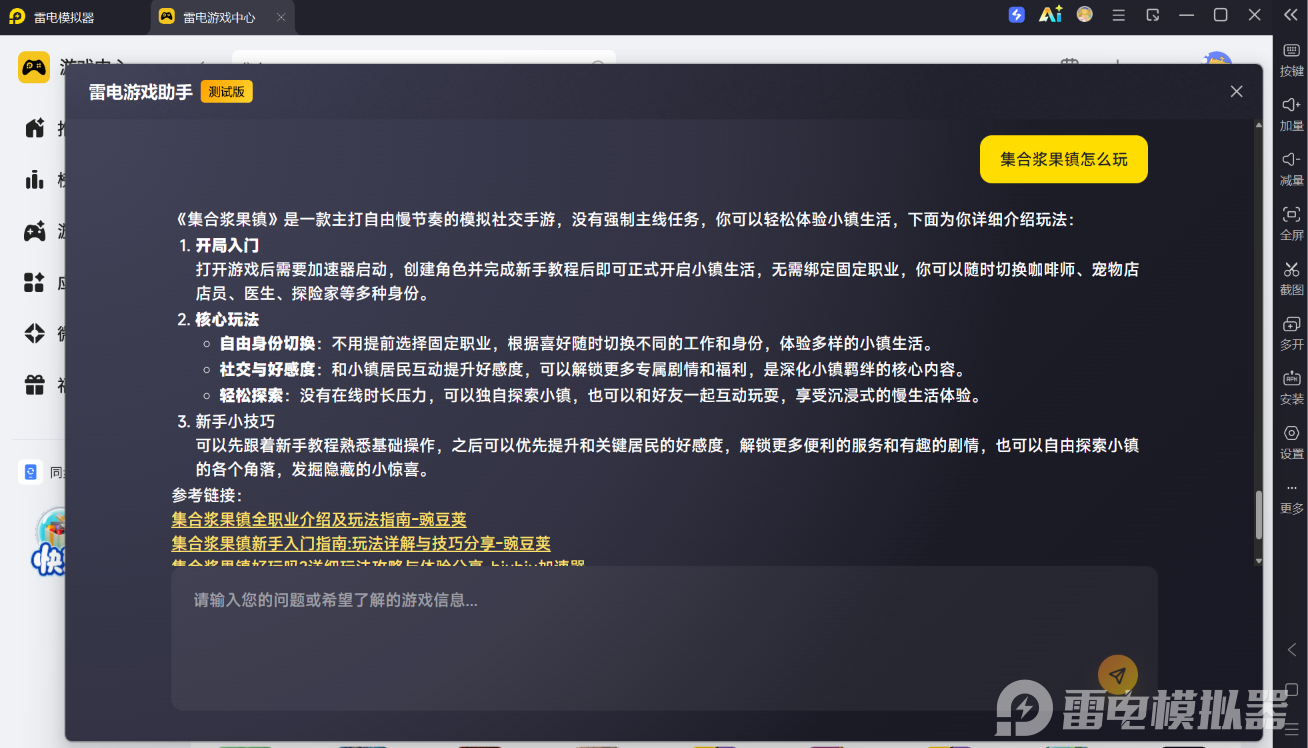
Task: Open the gamepad icon in left navigation
Action: point(35,231)
